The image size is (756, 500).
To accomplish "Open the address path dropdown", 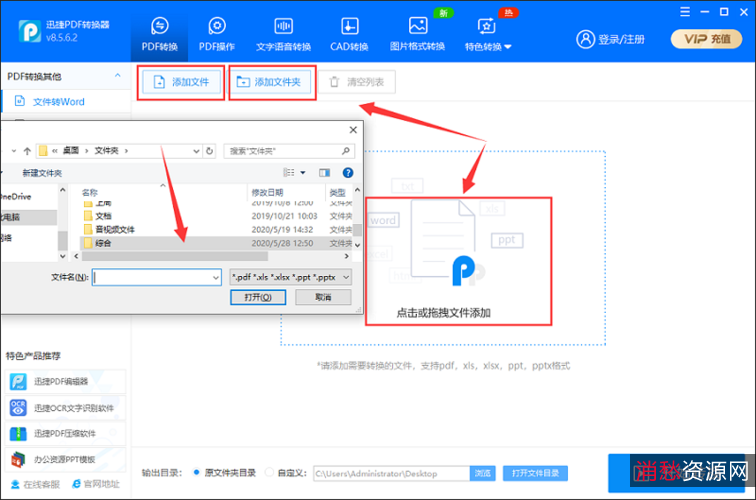I will [196, 151].
